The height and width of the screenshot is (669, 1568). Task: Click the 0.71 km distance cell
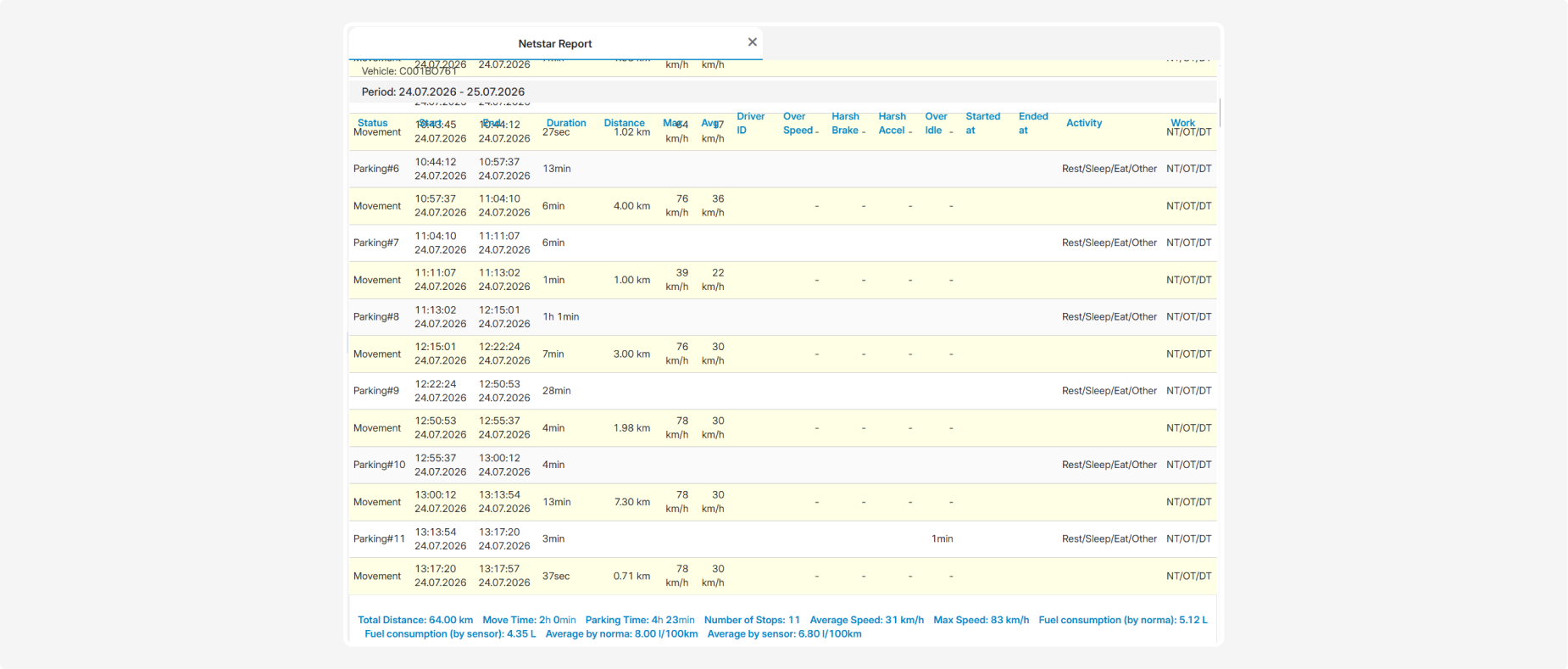(631, 576)
